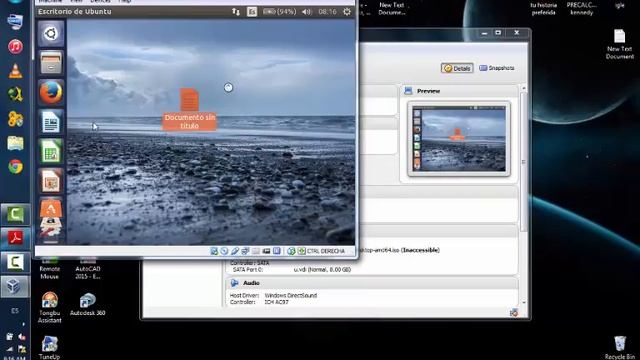
Task: Switch to Snapshots view in VirtualBox Manager
Action: click(x=497, y=68)
